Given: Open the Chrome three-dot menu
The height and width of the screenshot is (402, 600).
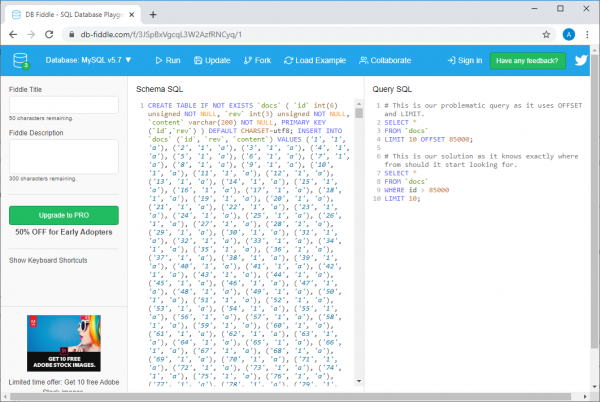Looking at the screenshot, I should tap(588, 33).
